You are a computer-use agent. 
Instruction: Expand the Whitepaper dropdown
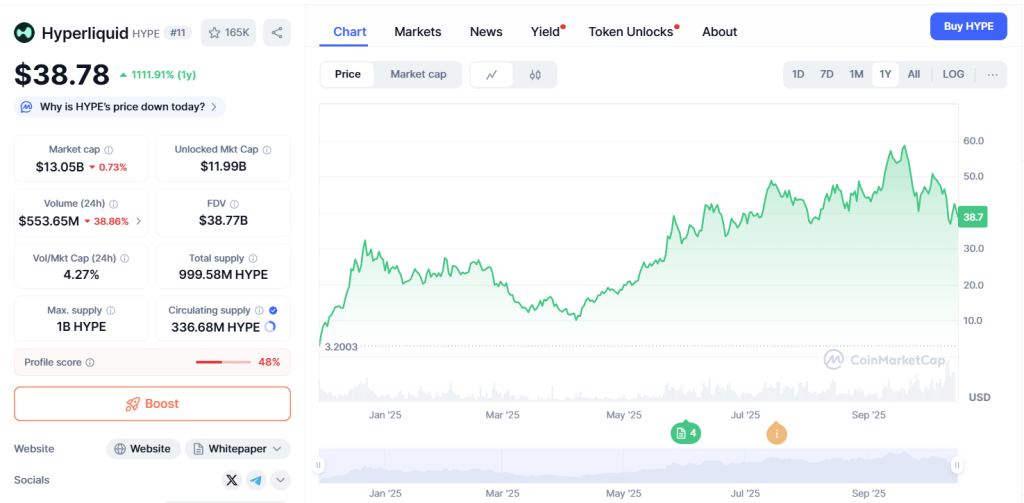[238, 449]
